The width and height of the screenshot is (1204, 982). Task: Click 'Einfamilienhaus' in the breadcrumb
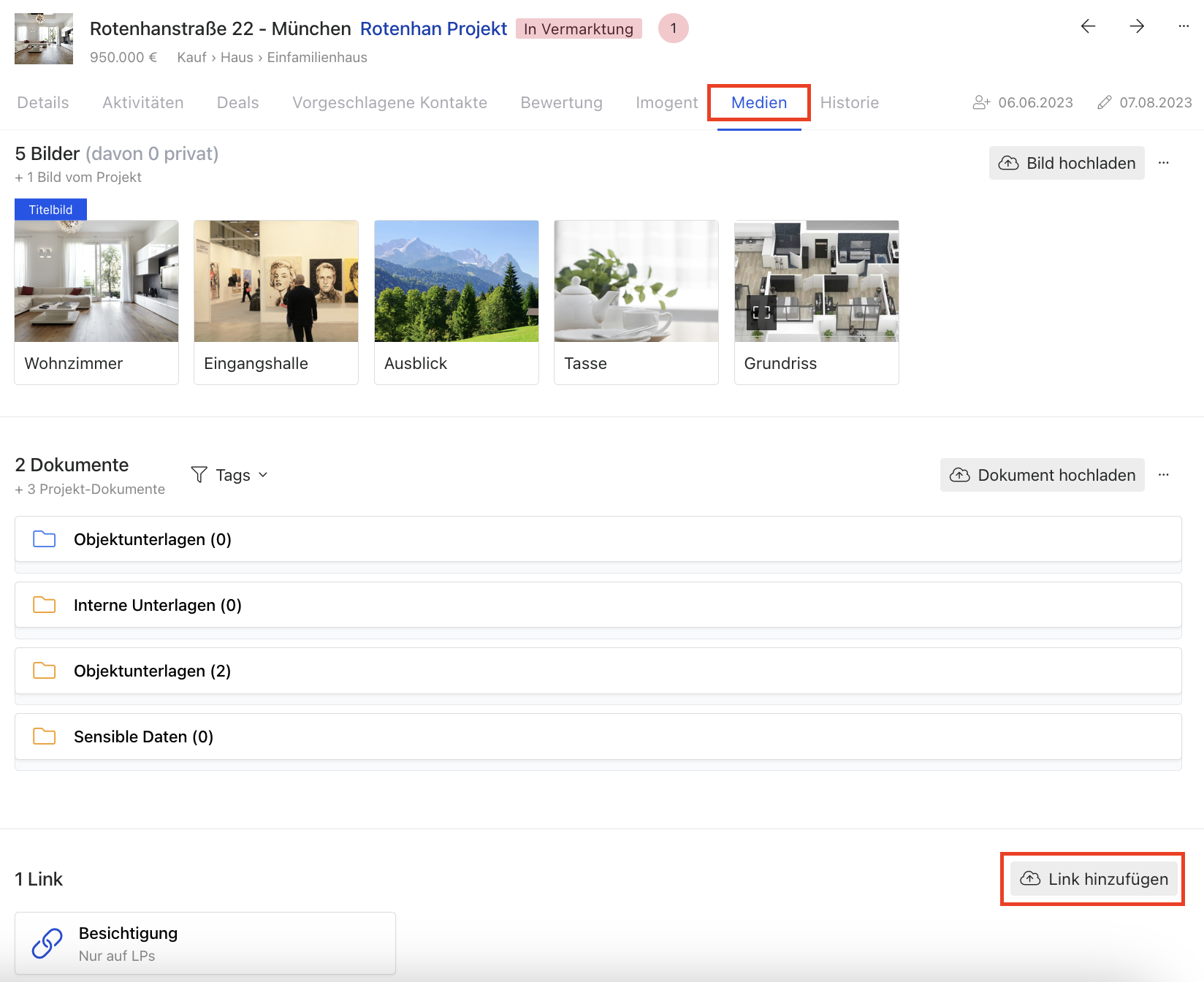click(x=317, y=58)
